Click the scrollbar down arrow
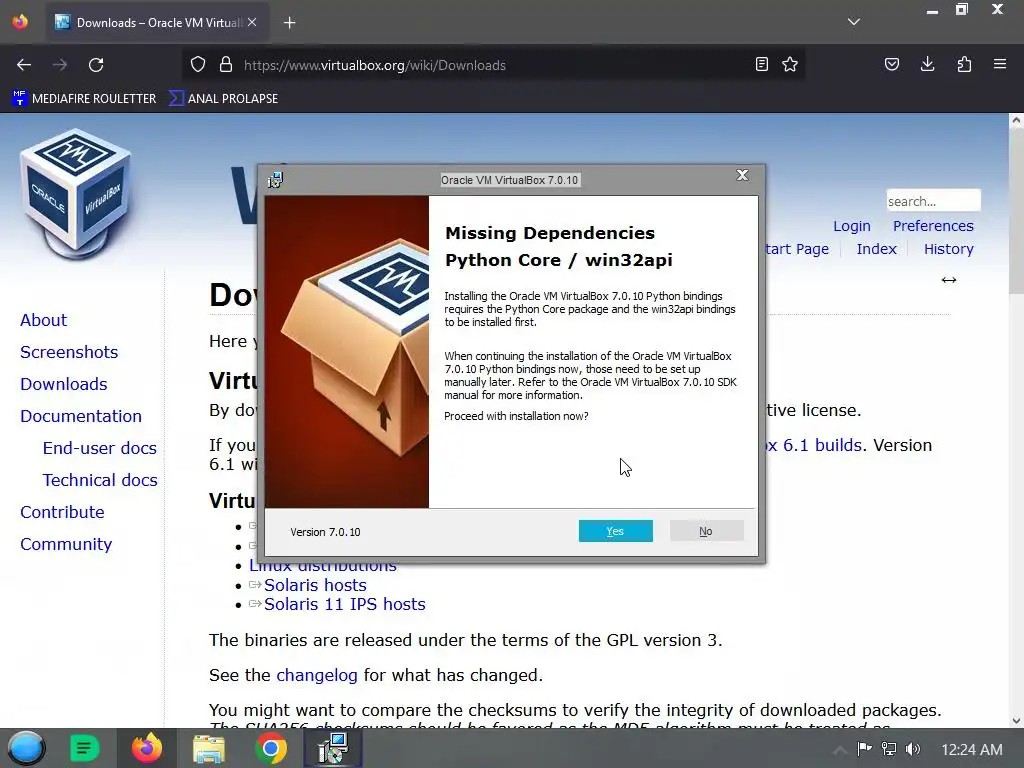Image resolution: width=1024 pixels, height=768 pixels. [1016, 721]
